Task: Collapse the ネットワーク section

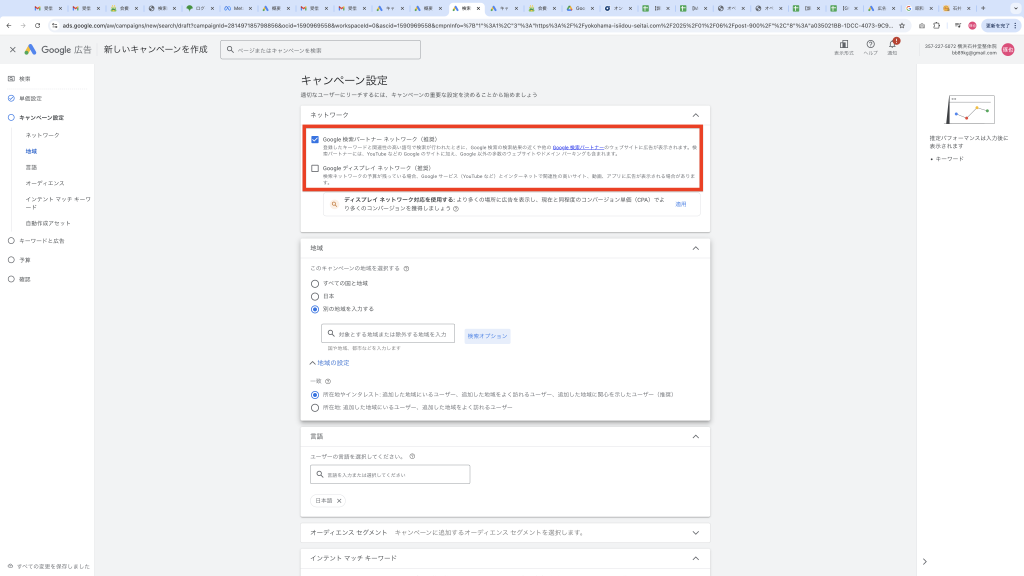Action: tap(696, 115)
